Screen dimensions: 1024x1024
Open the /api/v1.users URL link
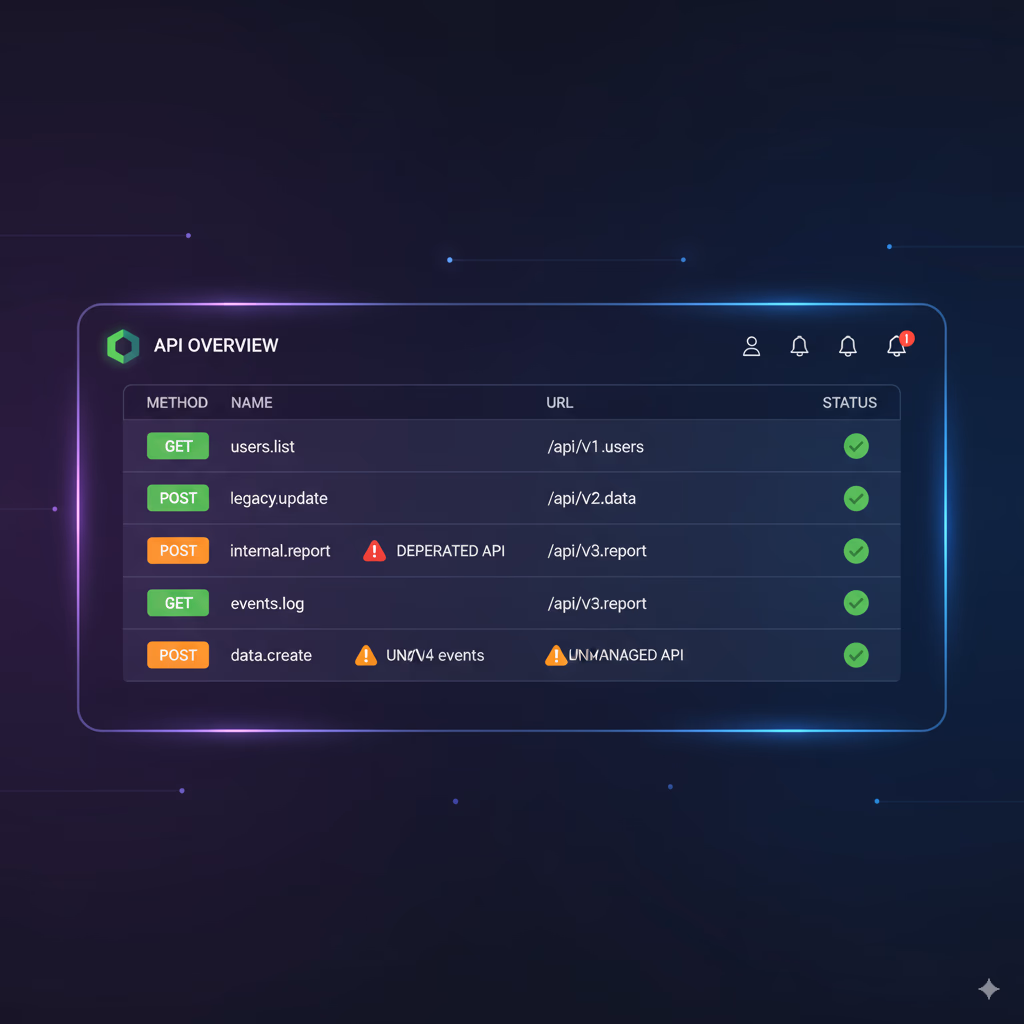point(595,447)
